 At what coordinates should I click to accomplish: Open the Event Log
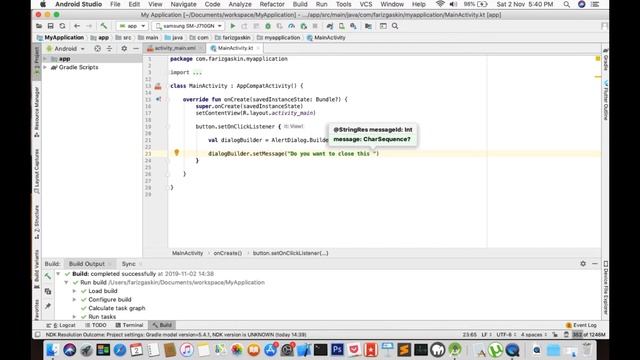582,325
